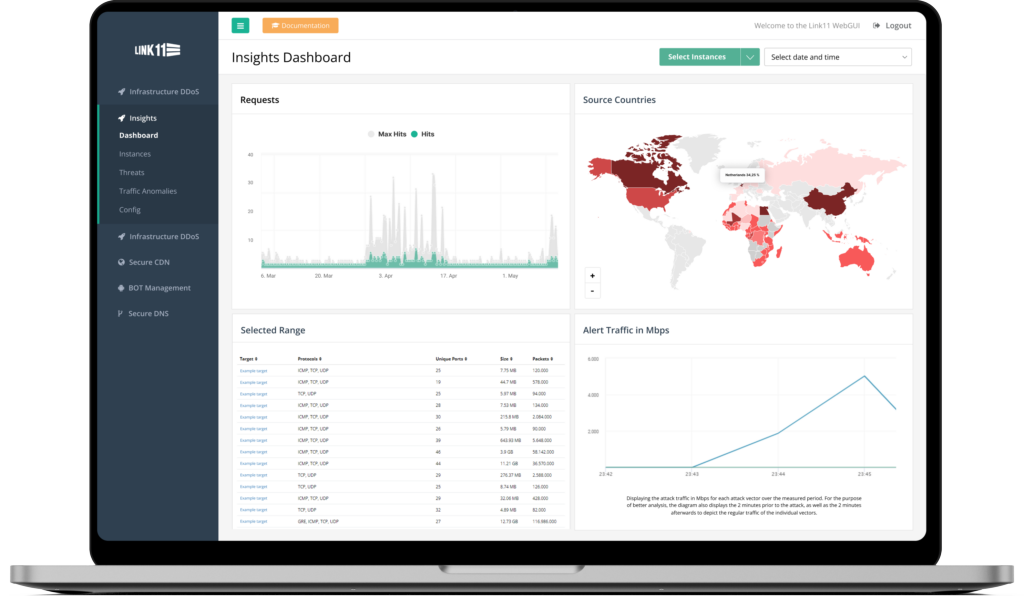Click the Logout icon in the header
The height and width of the screenshot is (598, 1024).
pos(877,26)
